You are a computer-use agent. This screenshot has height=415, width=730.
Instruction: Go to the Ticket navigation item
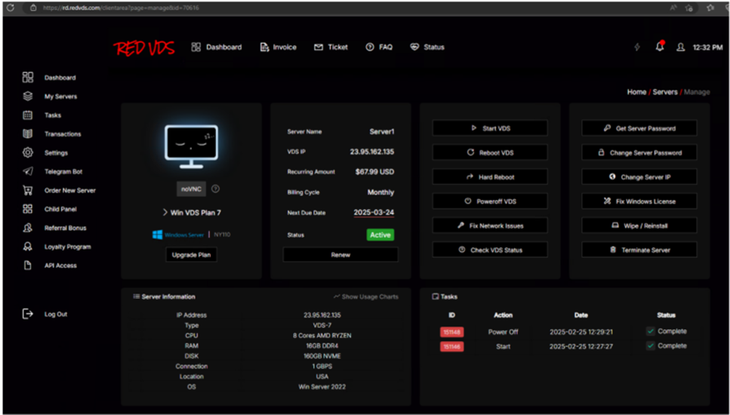pyautogui.click(x=331, y=47)
